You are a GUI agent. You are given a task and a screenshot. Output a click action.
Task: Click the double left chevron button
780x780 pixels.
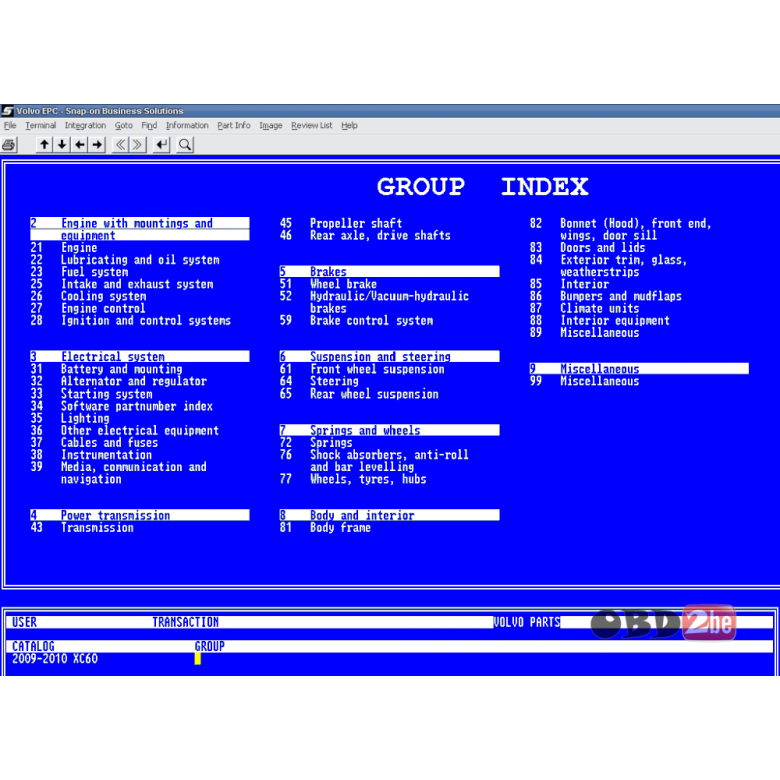pos(120,145)
